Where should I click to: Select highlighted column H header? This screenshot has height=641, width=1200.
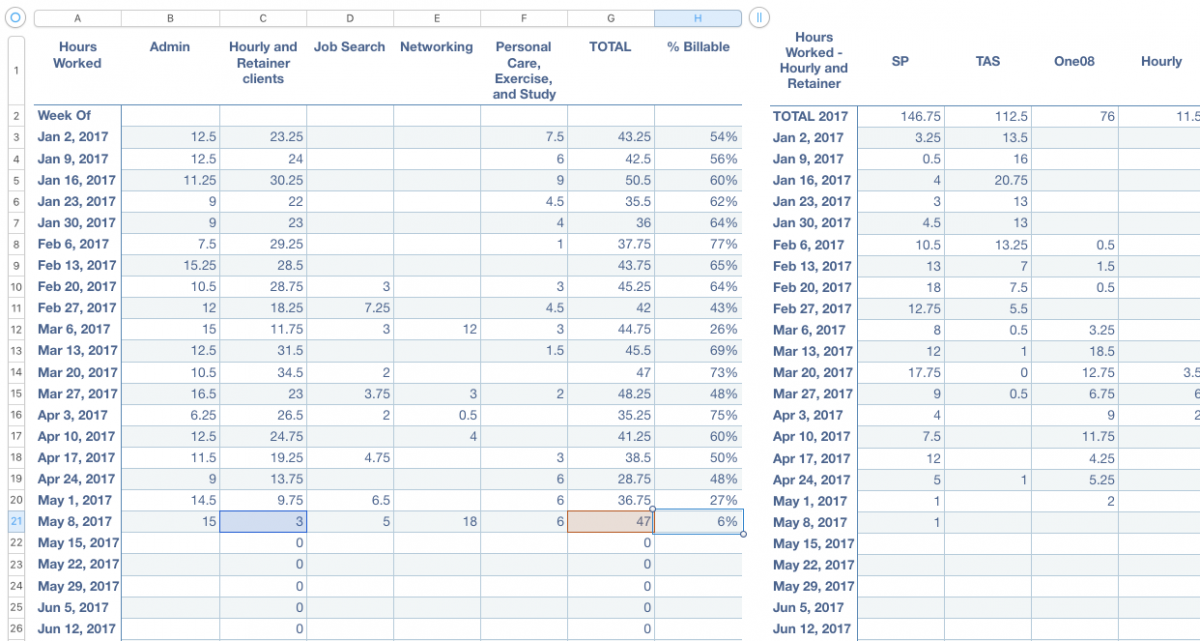(698, 18)
